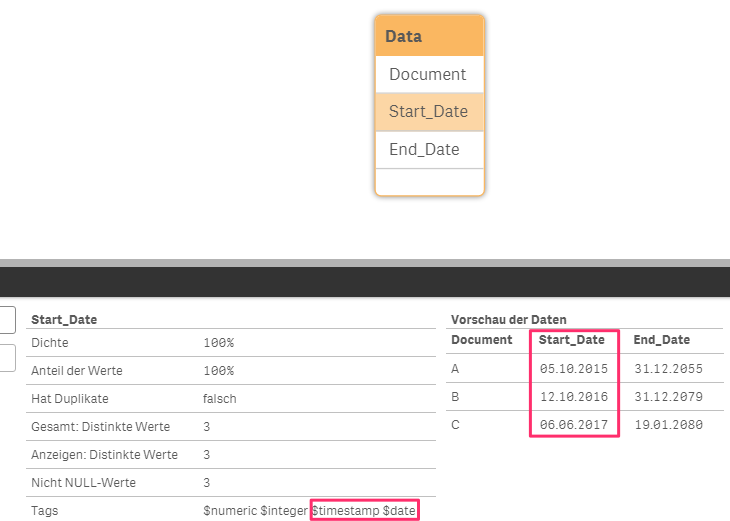Click the Start_Date column header in the preview table
730x521 pixels.
click(571, 340)
